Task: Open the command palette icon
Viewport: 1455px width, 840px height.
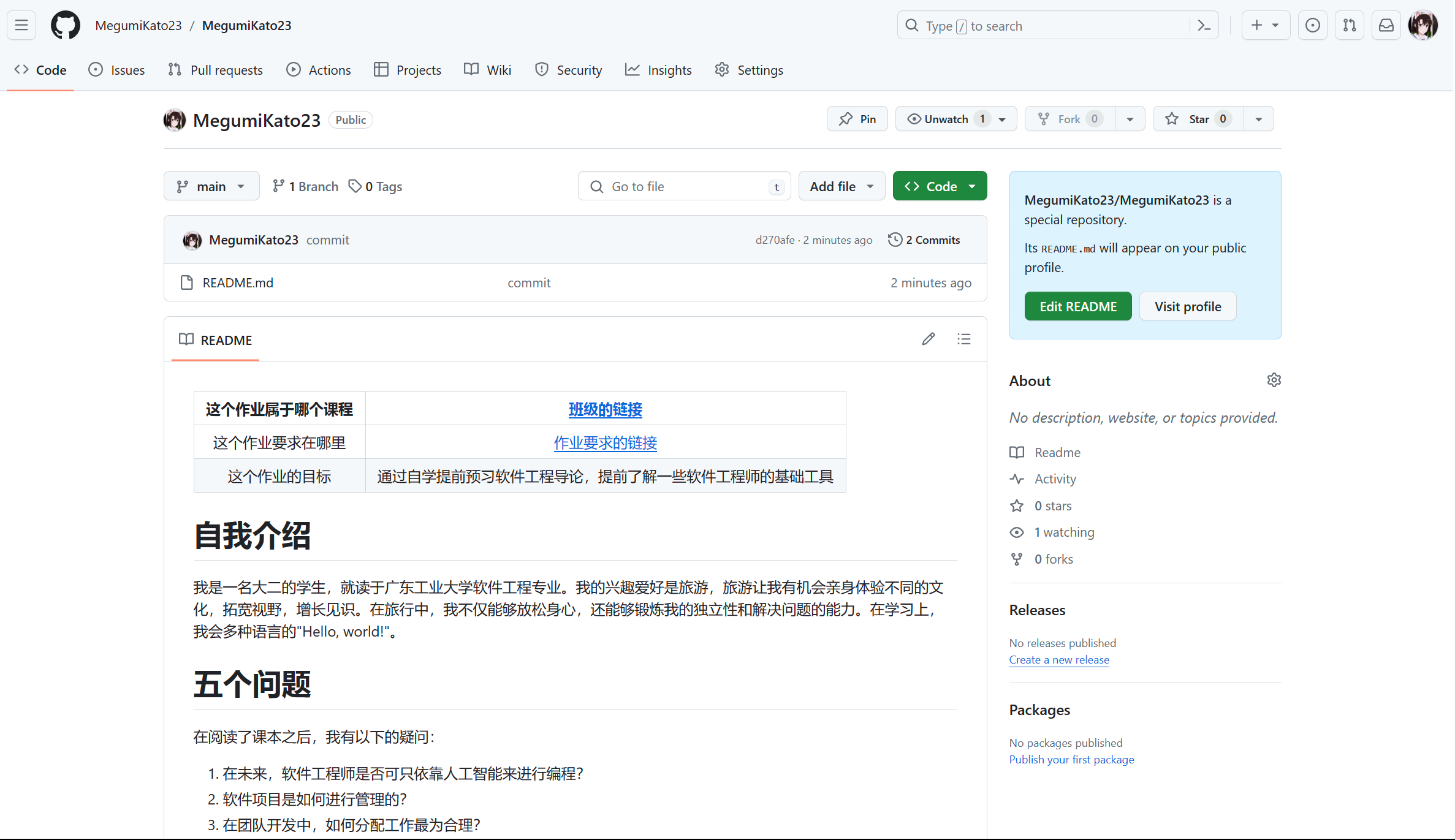Action: click(1204, 26)
